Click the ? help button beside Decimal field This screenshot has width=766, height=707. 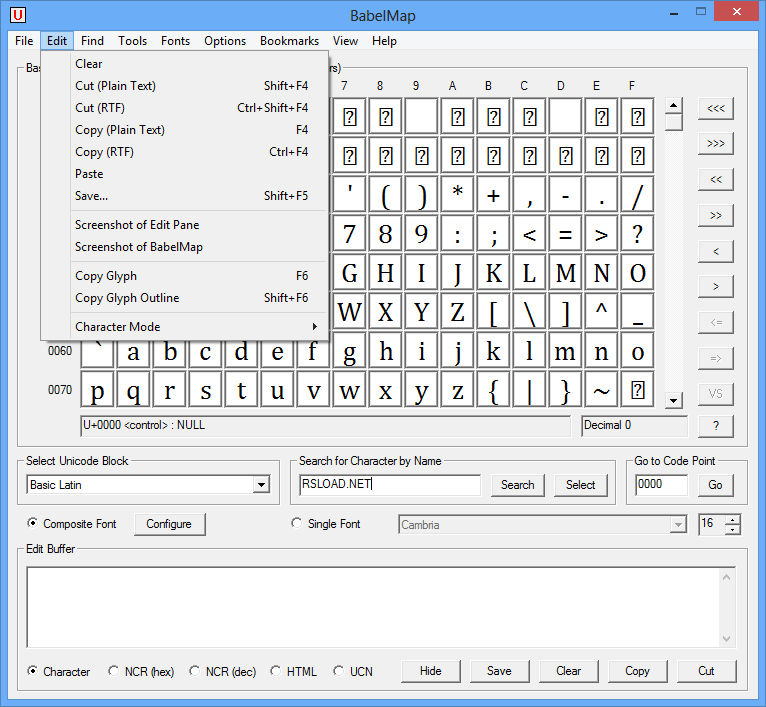coord(716,426)
